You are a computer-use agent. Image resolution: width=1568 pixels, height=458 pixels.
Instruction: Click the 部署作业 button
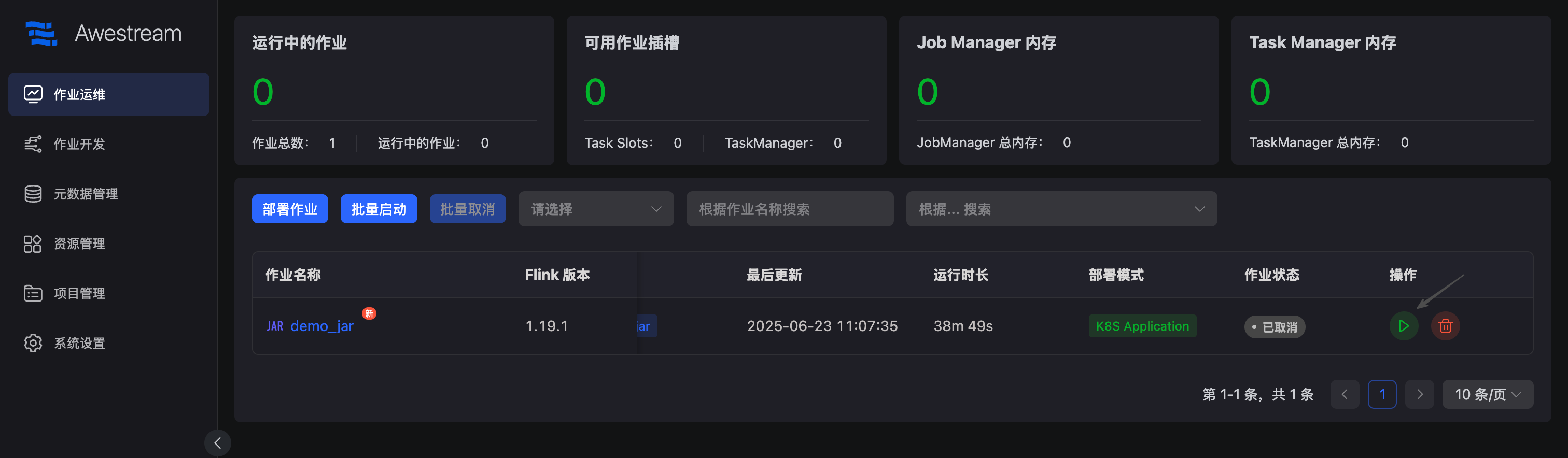pyautogui.click(x=290, y=209)
